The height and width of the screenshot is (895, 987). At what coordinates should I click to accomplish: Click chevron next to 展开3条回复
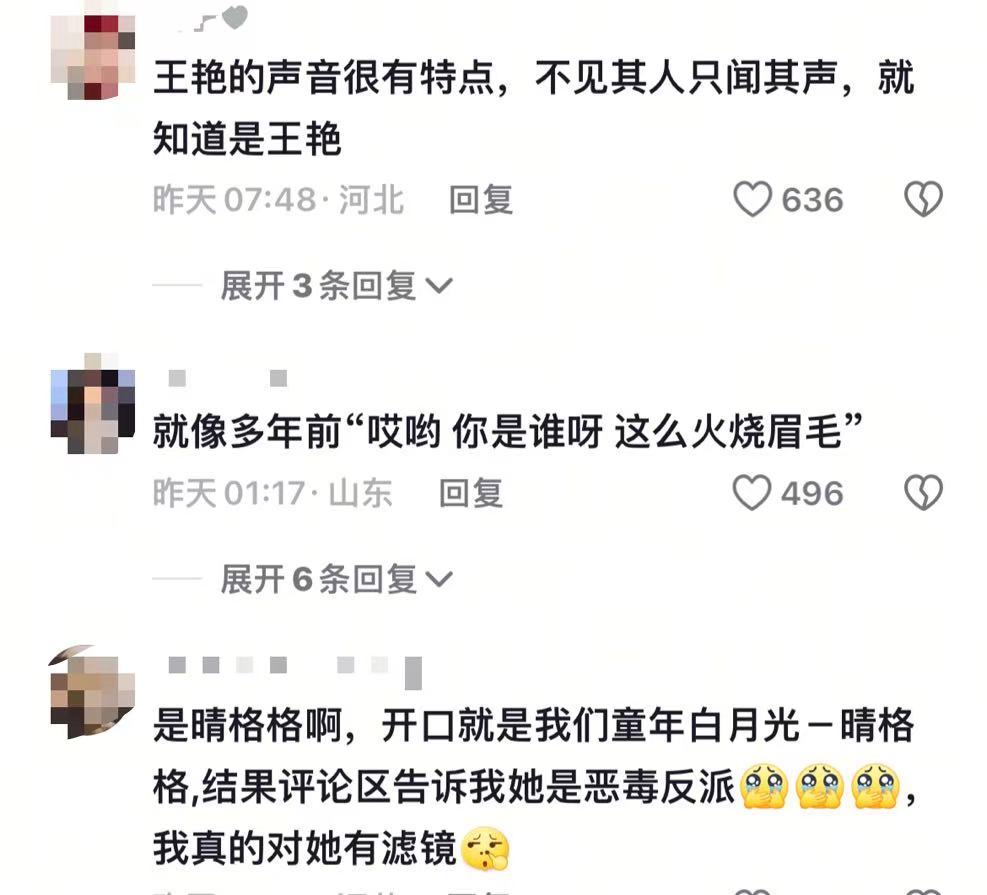(439, 286)
